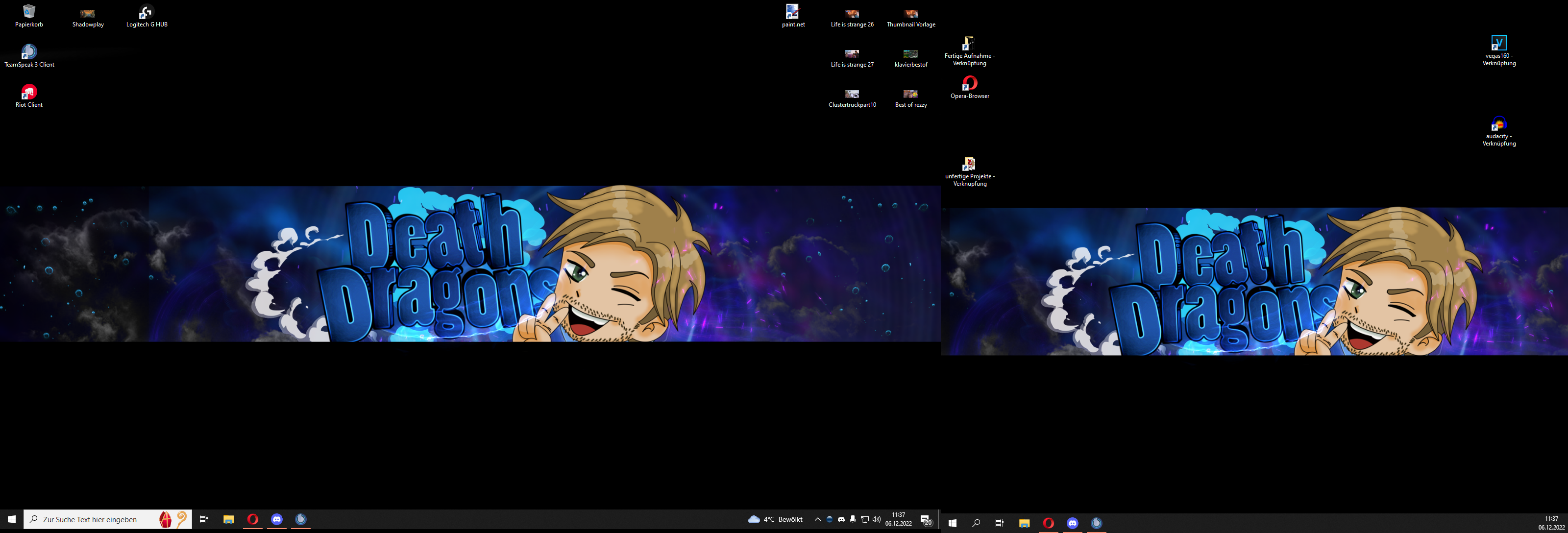Open Start menu on the primary taskbar

(x=12, y=519)
